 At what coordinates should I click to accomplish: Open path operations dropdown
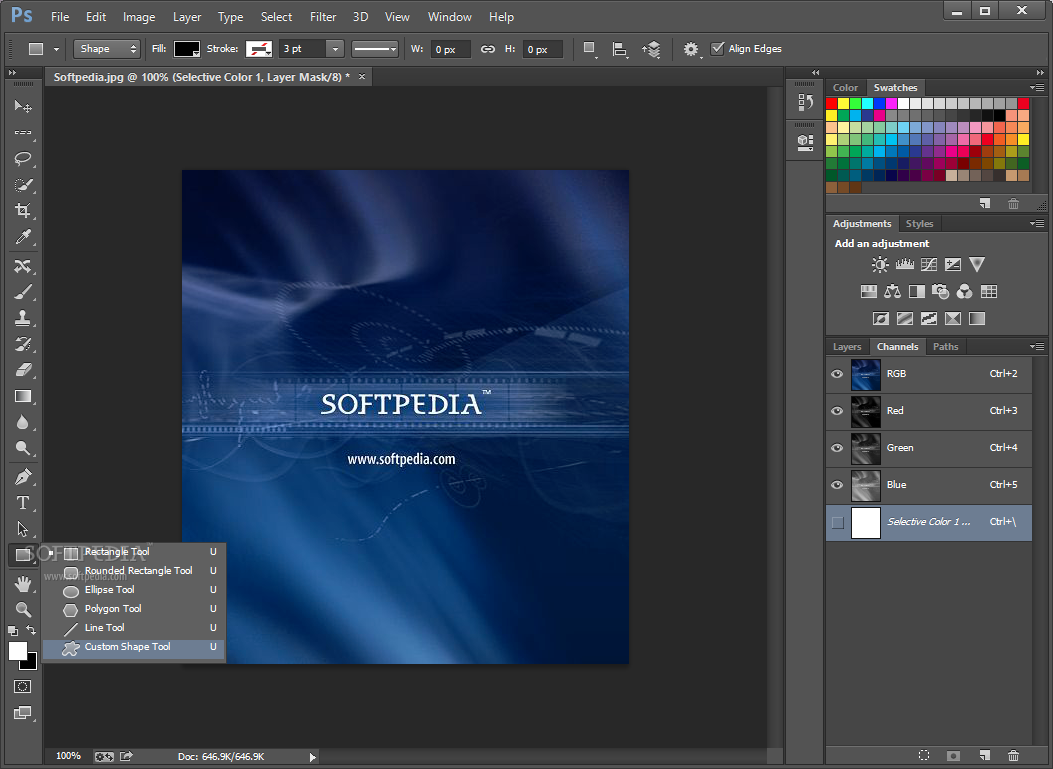(x=590, y=49)
